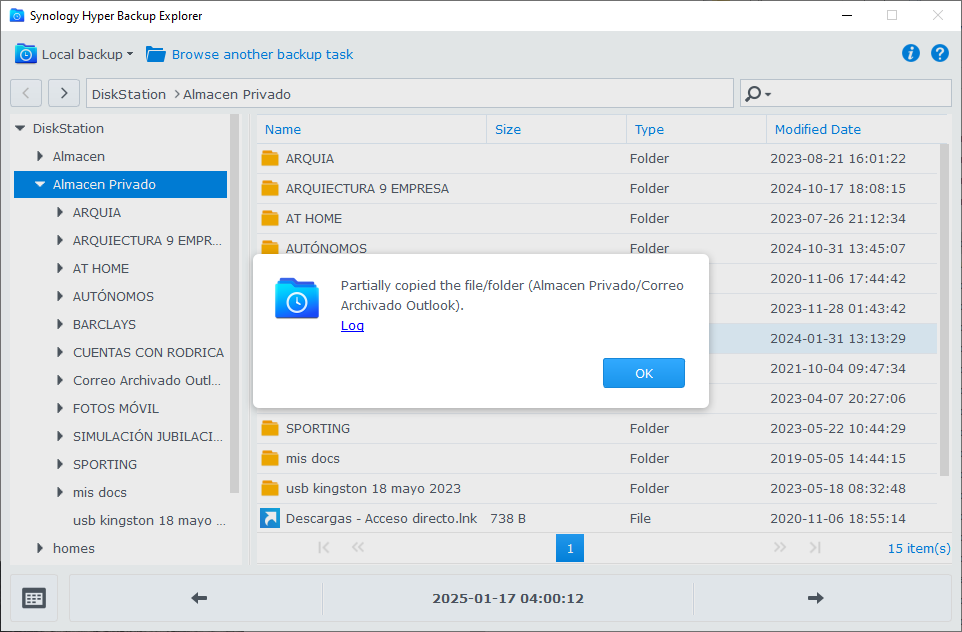Screen dimensions: 962x632
Task: Click the Almacen Privado breadcrumb in path bar
Action: coord(237,94)
